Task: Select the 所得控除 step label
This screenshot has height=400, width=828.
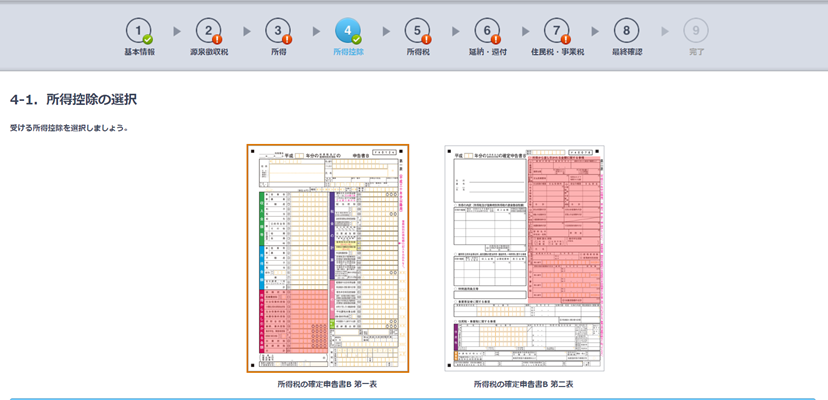Action: tap(347, 52)
